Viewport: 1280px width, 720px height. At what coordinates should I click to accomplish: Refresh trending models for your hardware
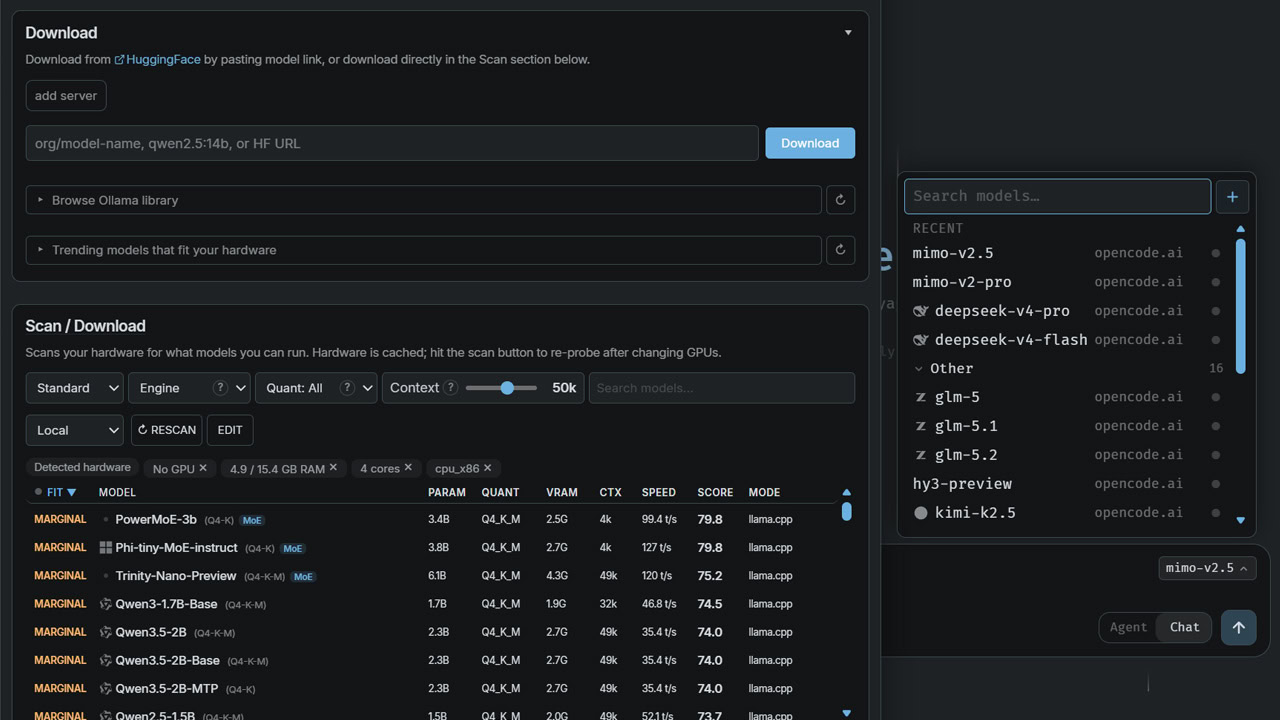click(x=840, y=250)
